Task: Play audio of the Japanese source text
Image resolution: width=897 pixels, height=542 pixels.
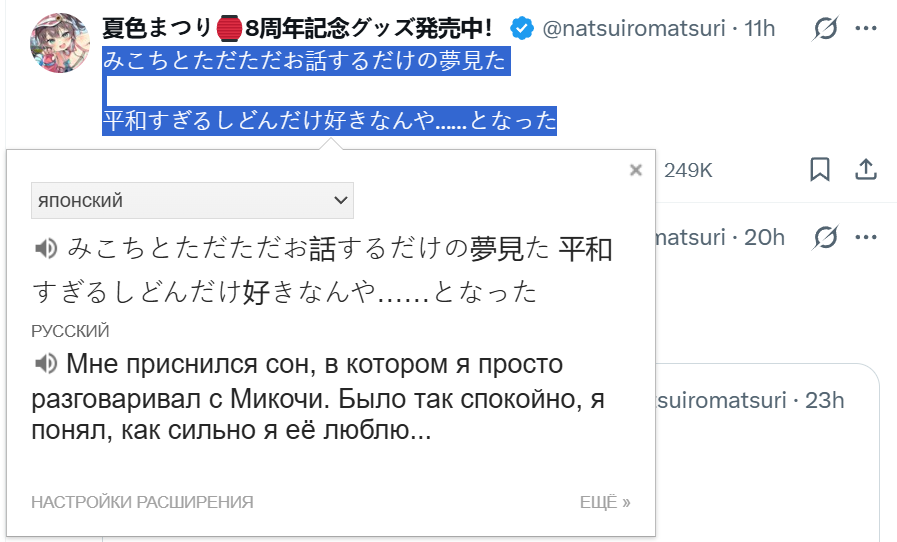Action: pos(46,248)
